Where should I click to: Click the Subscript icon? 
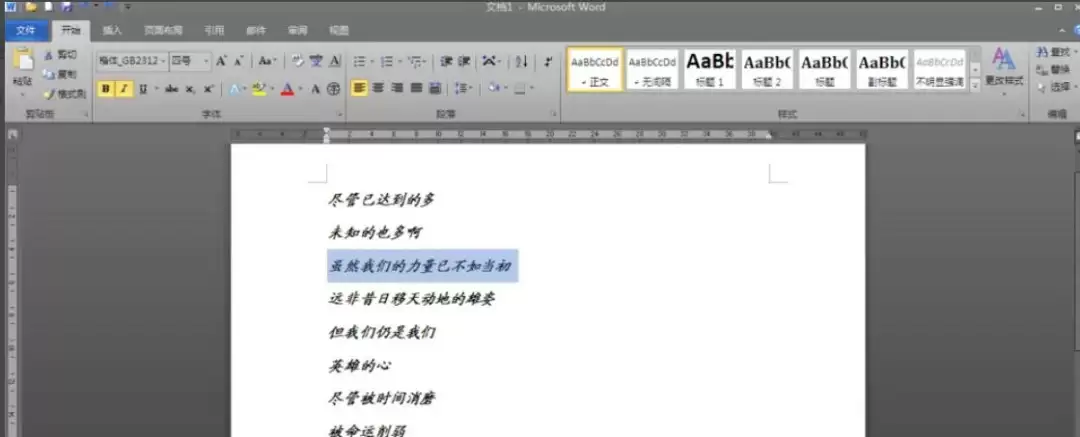[189, 89]
